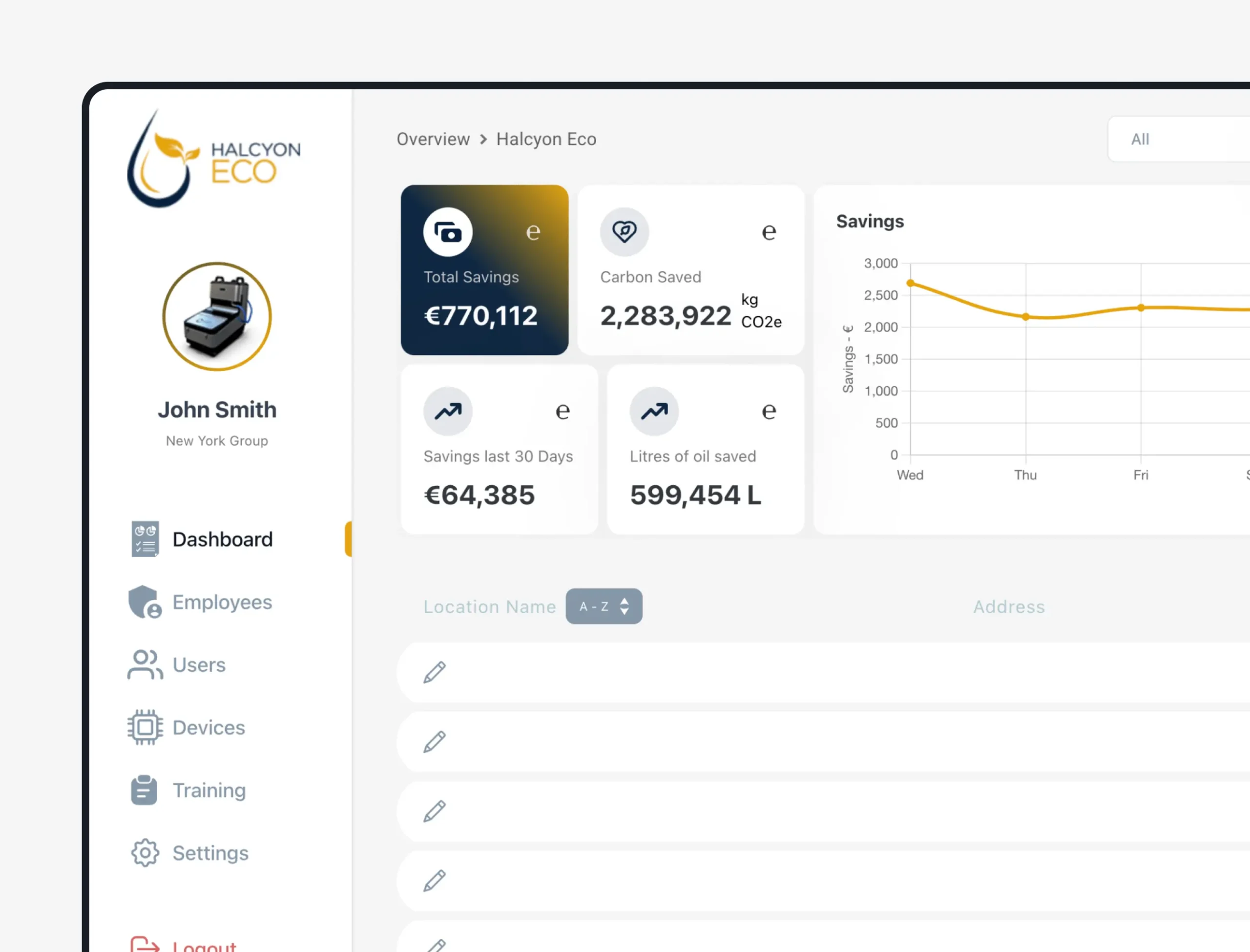
Task: Click the Halcyon Eco logo
Action: pos(213,159)
